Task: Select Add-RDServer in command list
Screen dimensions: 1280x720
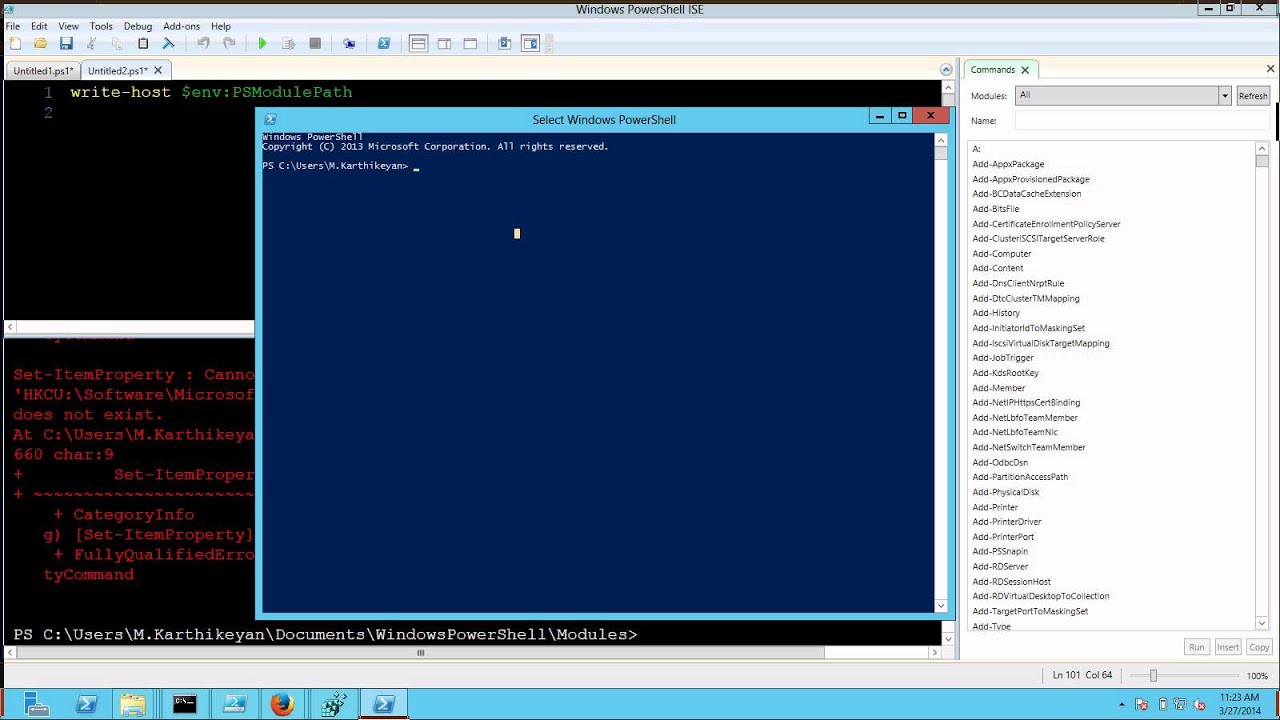Action: tap(1000, 567)
